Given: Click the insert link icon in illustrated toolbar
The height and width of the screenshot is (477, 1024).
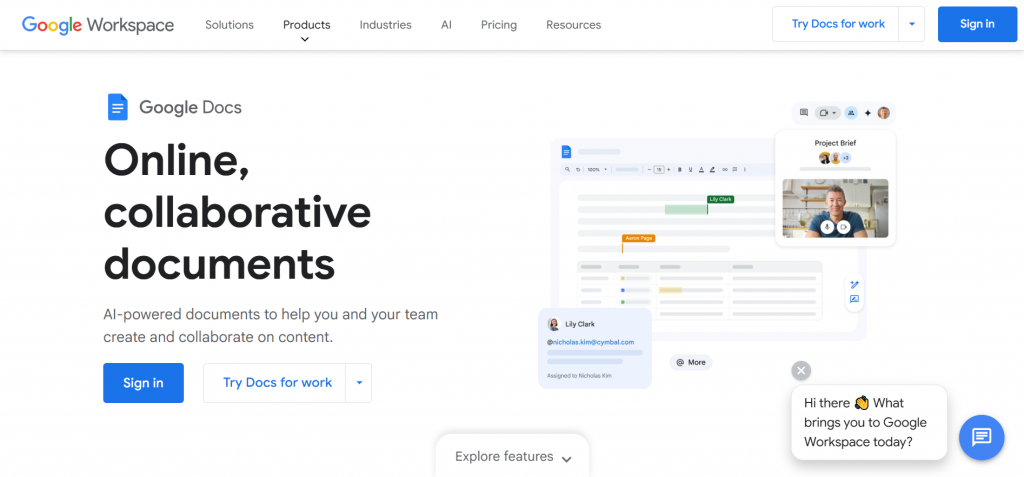Looking at the screenshot, I should point(725,169).
